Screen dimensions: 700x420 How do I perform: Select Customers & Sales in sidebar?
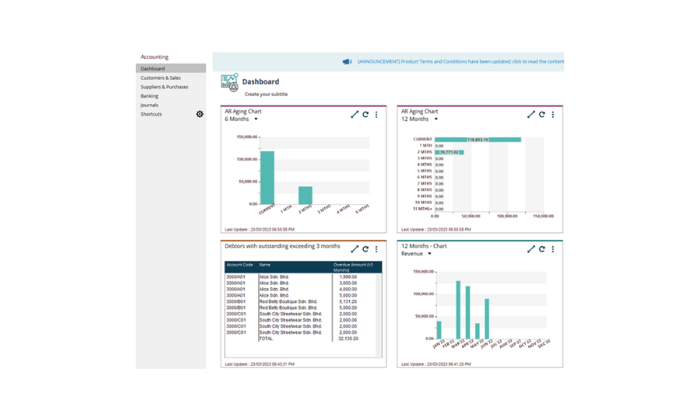coord(161,77)
